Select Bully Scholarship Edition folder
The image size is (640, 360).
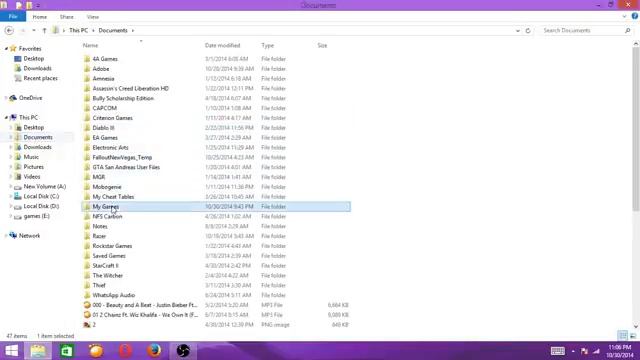[123, 98]
